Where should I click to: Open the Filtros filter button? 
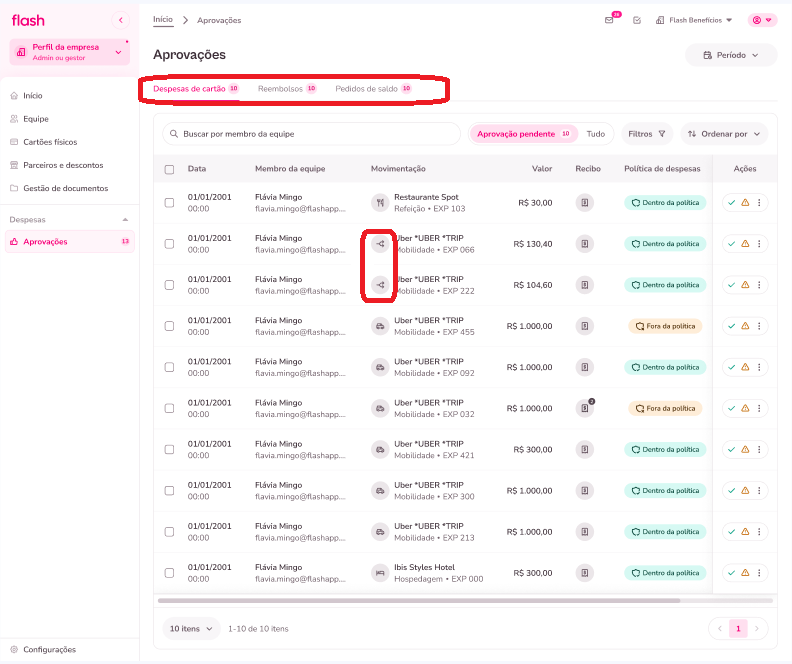click(647, 134)
